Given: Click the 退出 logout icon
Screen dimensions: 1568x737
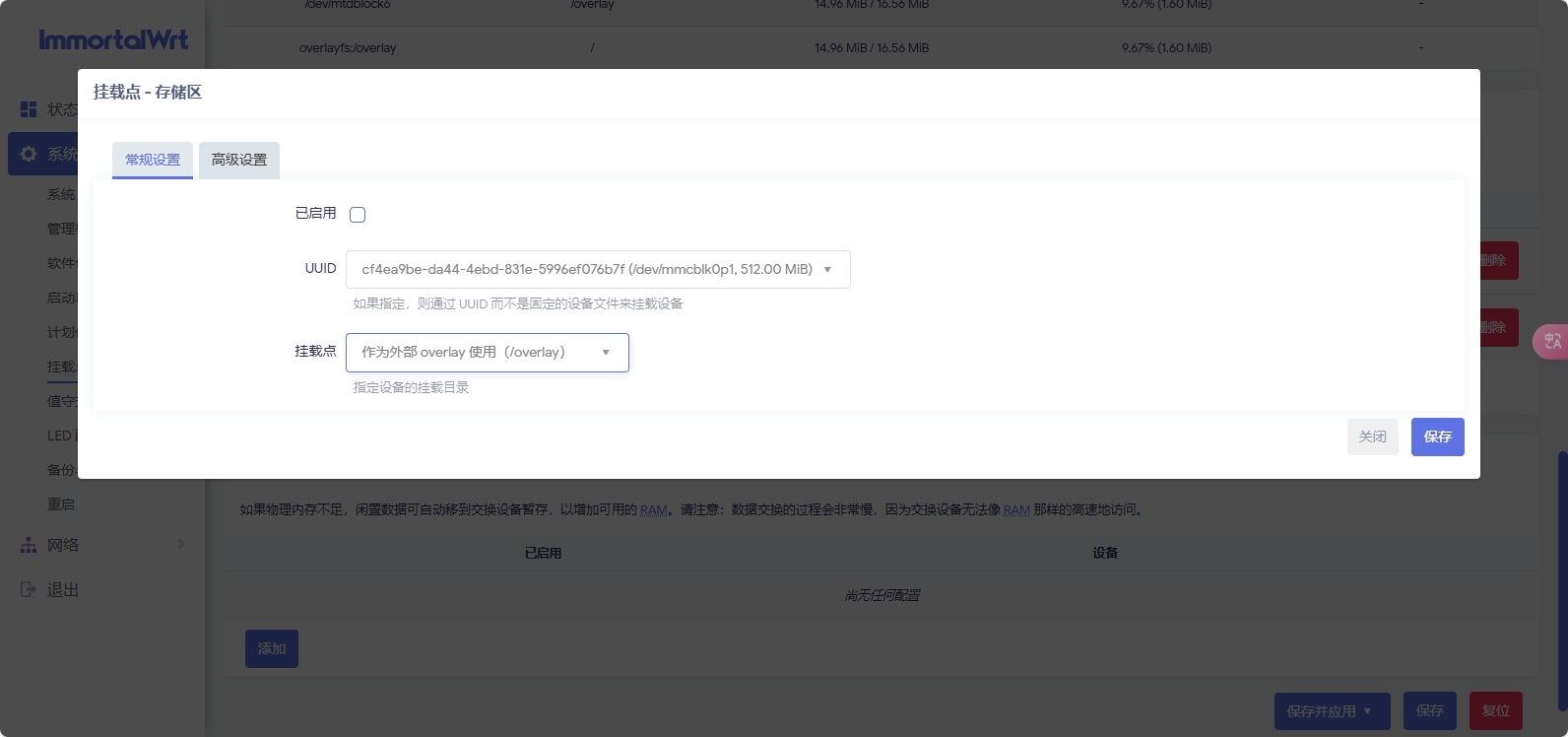Looking at the screenshot, I should [x=29, y=589].
